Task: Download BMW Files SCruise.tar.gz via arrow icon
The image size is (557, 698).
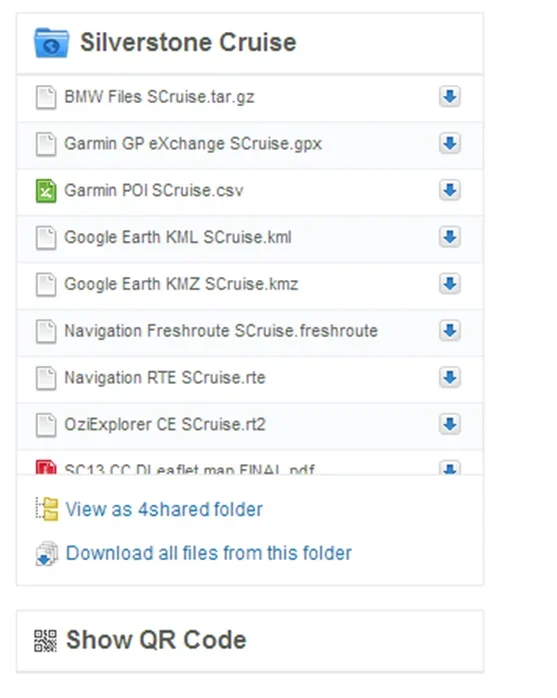Action: 450,97
